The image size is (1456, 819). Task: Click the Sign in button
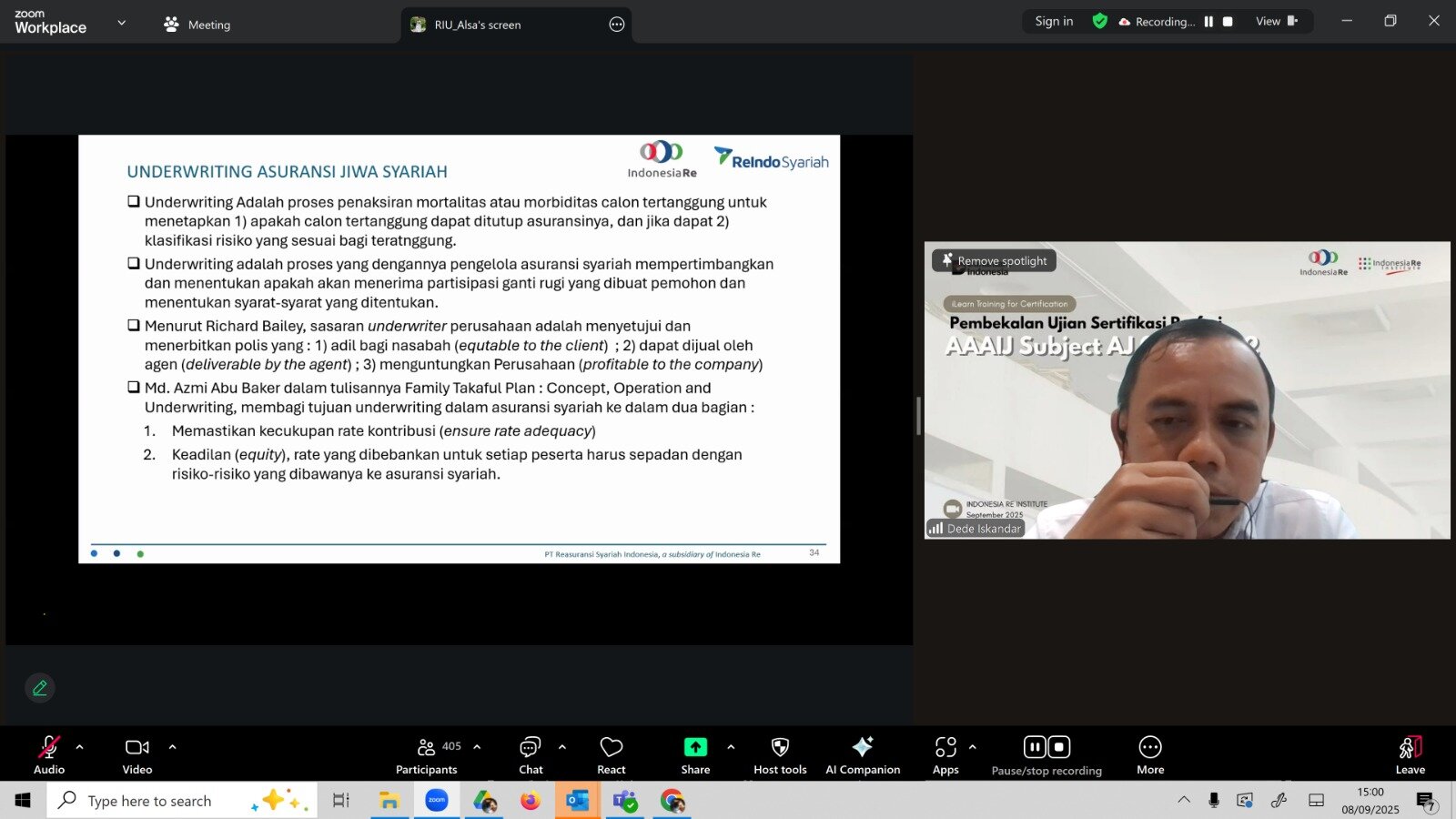click(x=1054, y=22)
